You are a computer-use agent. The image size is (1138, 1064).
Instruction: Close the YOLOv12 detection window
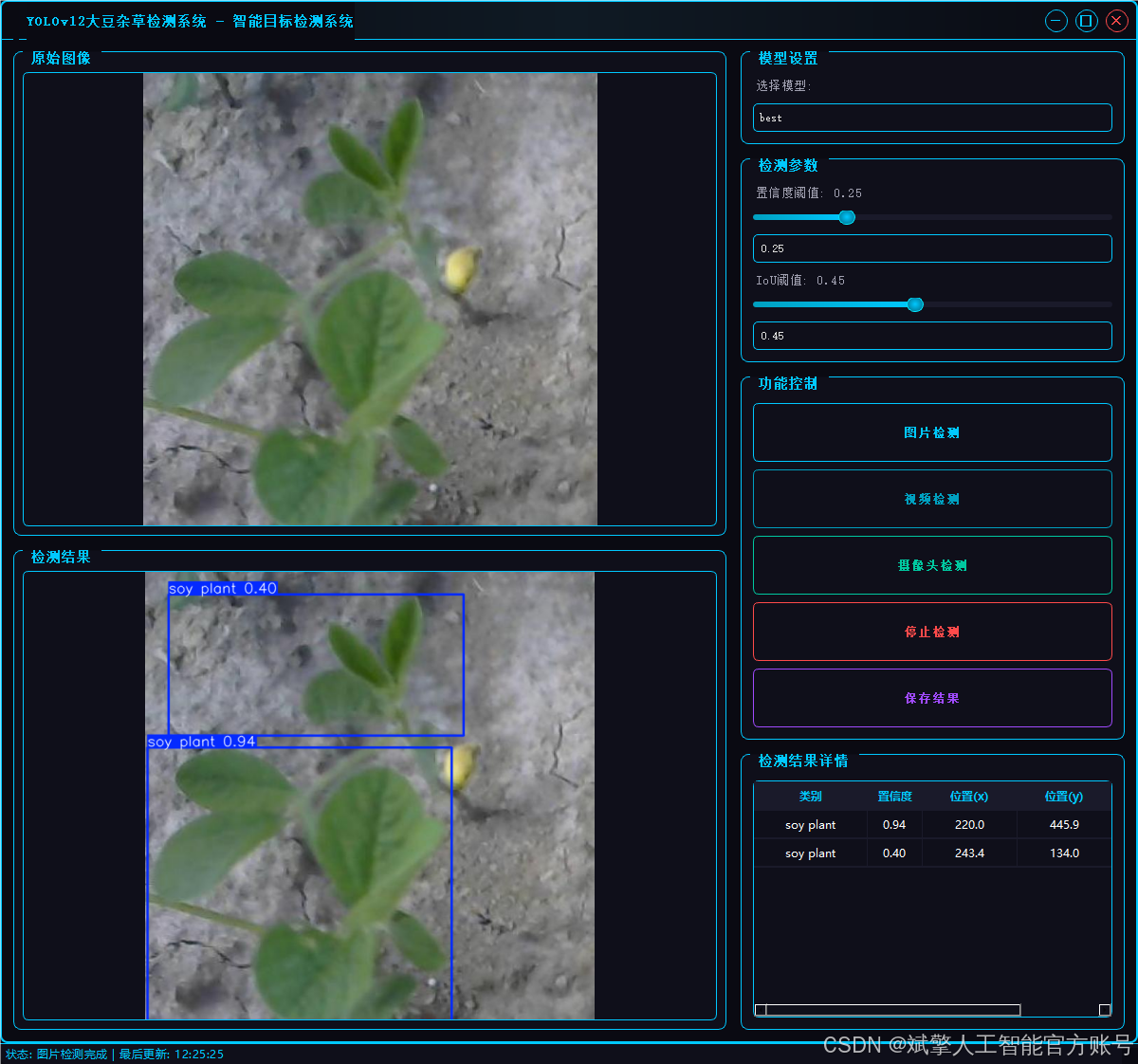[x=1117, y=21]
